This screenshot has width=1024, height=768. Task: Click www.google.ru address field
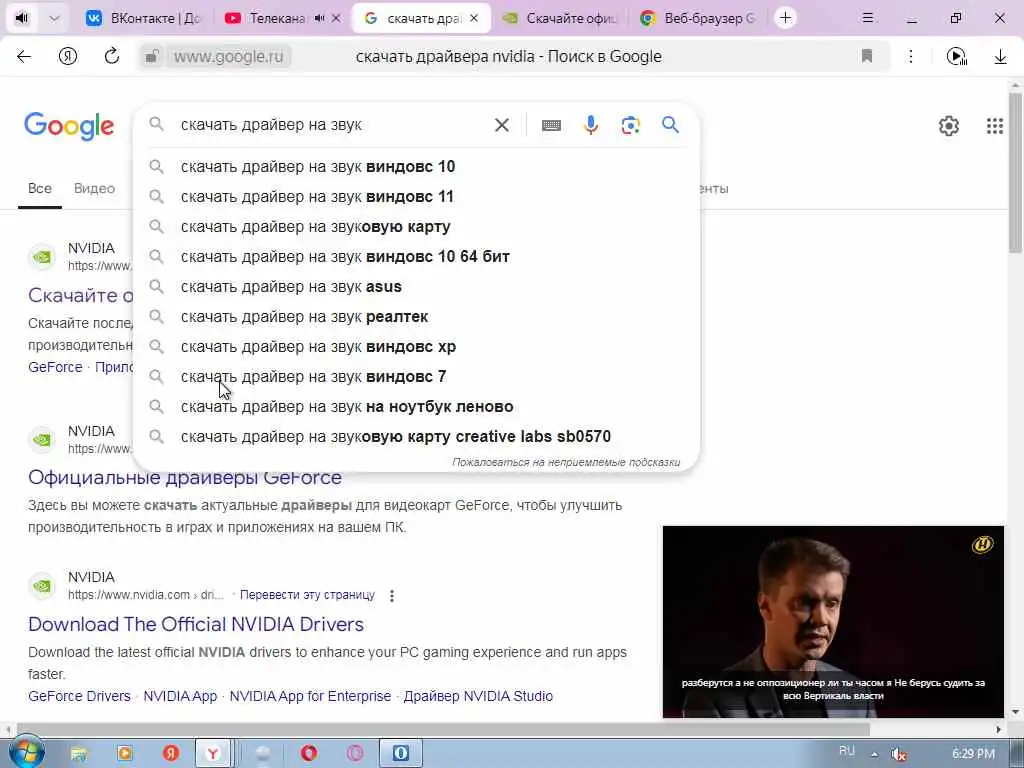click(x=229, y=57)
